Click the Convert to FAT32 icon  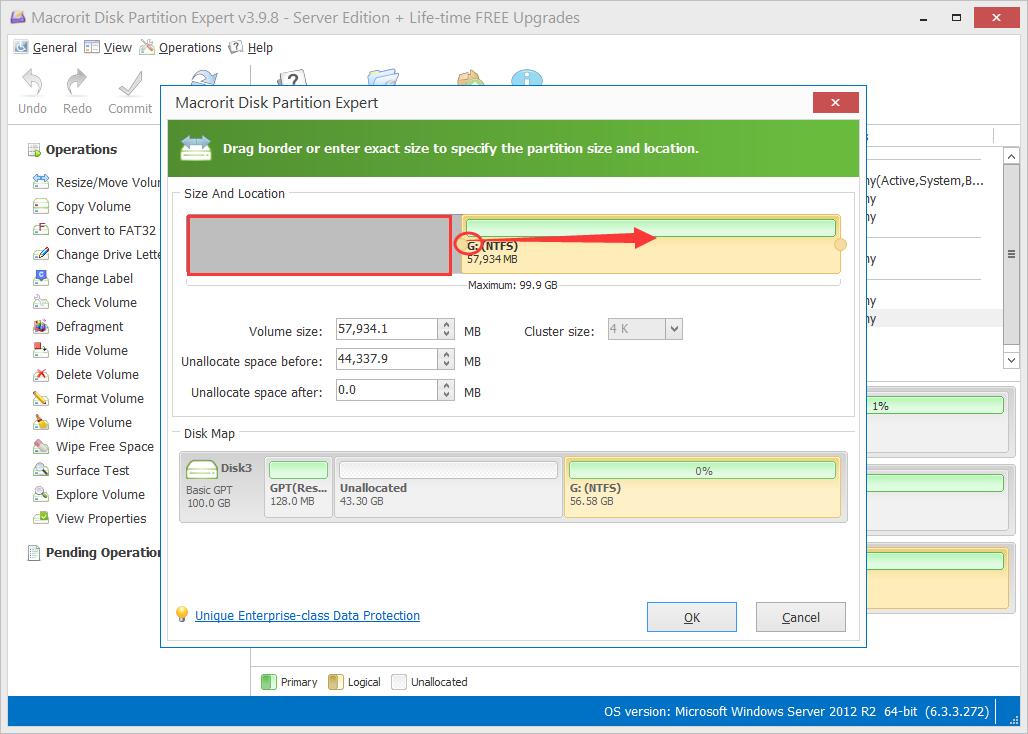[40, 230]
